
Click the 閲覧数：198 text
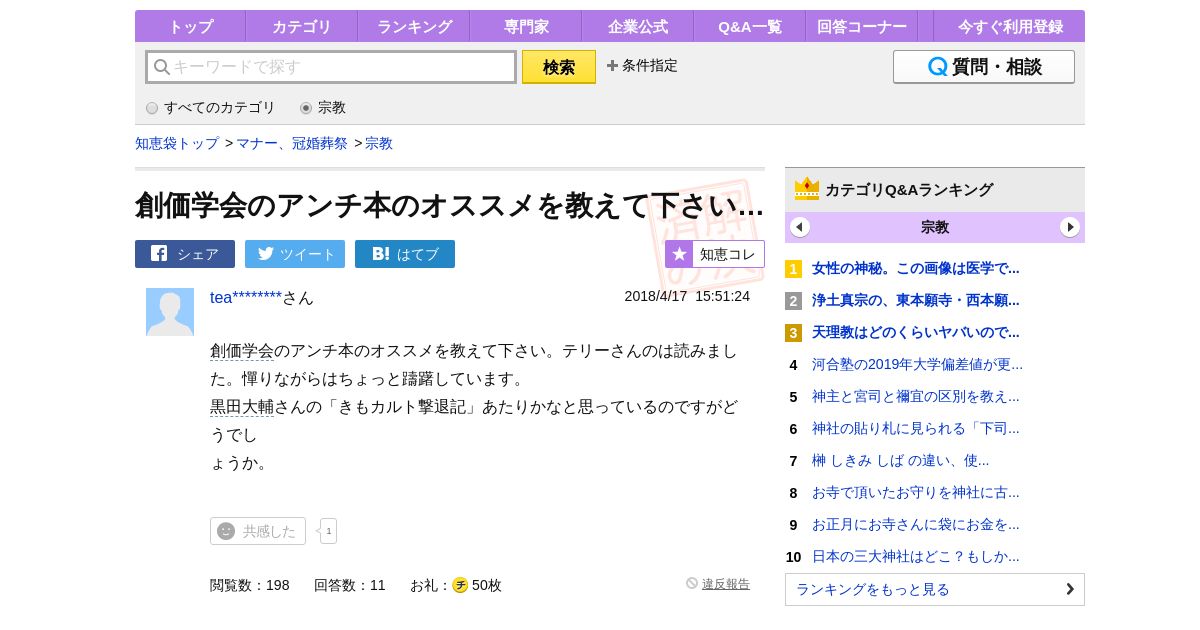(x=250, y=585)
